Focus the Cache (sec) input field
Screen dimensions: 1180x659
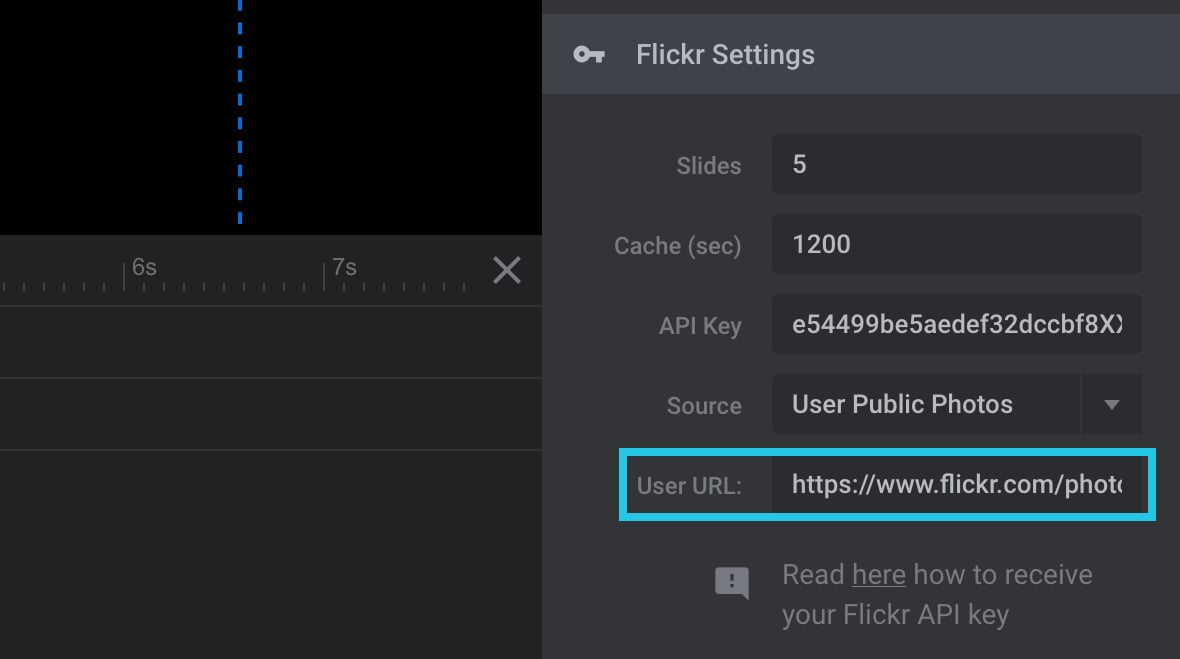[x=956, y=244]
